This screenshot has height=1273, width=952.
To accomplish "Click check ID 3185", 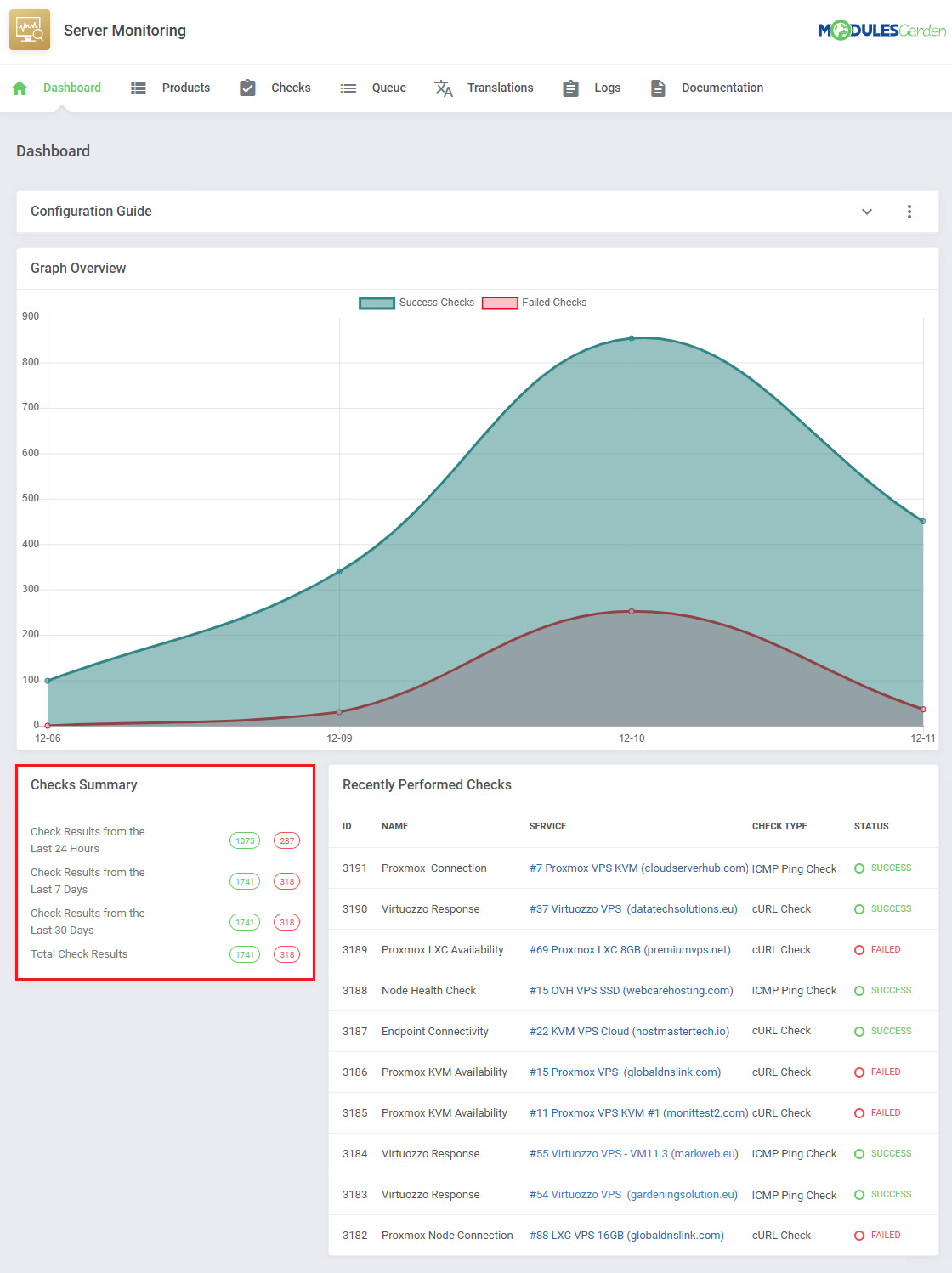I will 355,1113.
